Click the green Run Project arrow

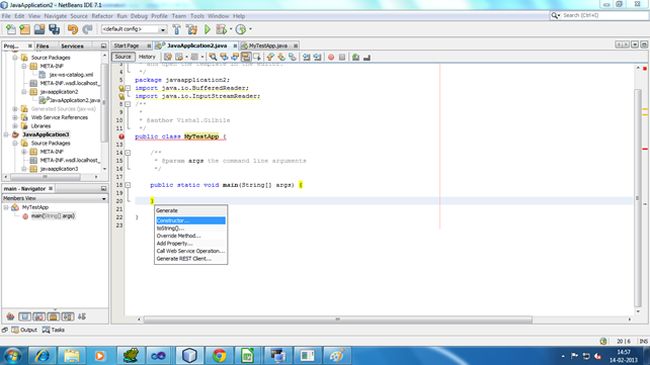207,29
